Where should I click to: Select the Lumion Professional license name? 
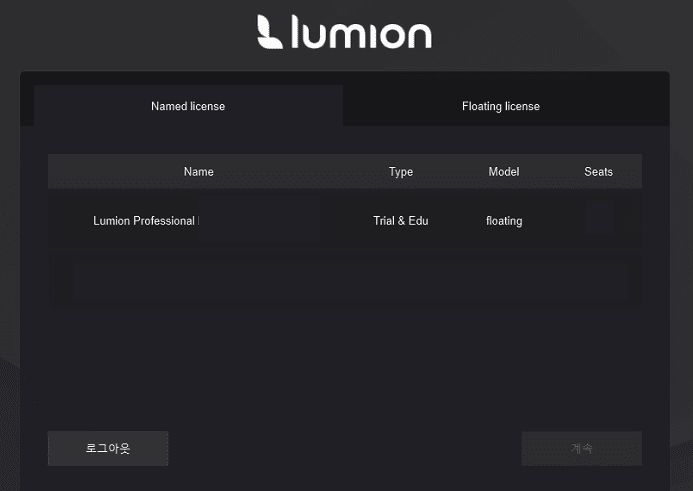(144, 221)
